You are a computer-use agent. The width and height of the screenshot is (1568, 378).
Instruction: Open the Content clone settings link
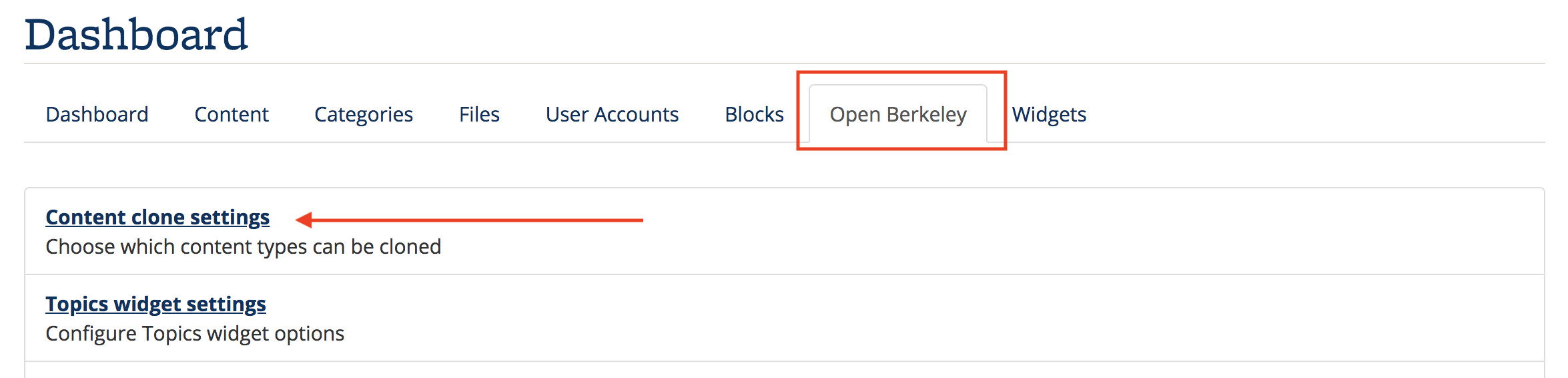157,218
